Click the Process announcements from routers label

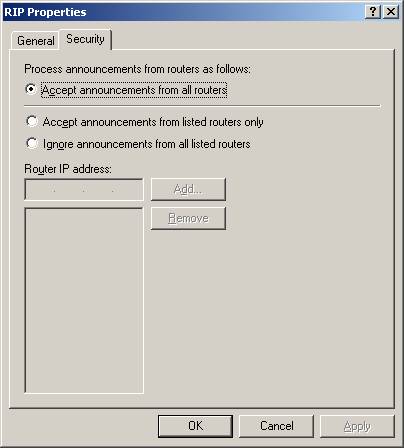click(137, 69)
